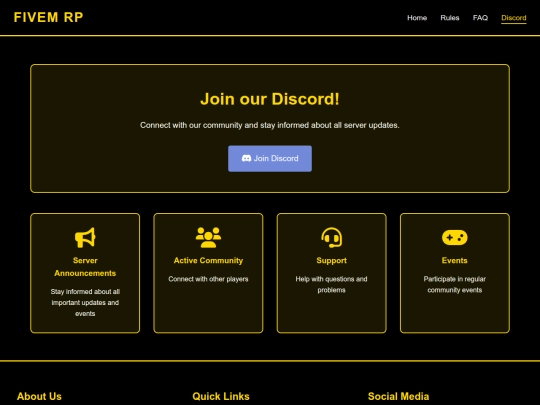Click the Support headset icon
The height and width of the screenshot is (405, 540).
tap(332, 237)
